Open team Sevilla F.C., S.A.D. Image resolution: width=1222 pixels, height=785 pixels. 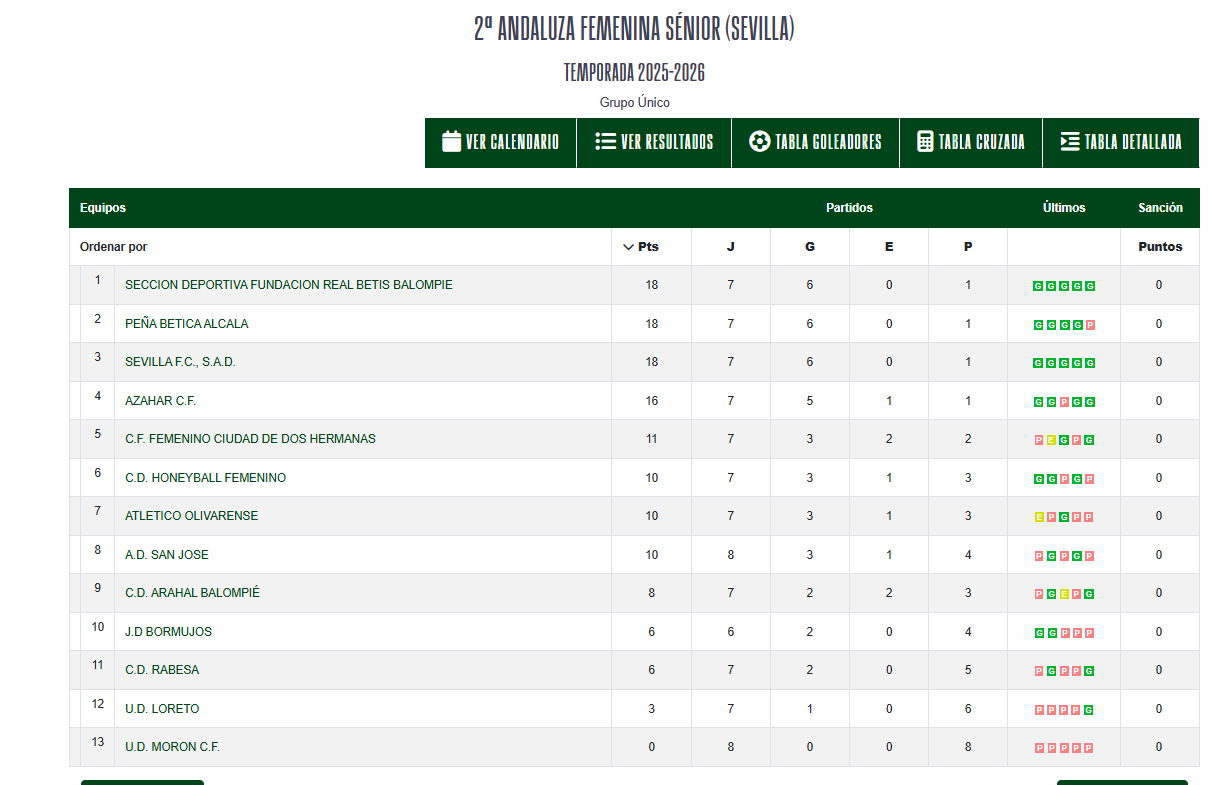pyautogui.click(x=180, y=362)
